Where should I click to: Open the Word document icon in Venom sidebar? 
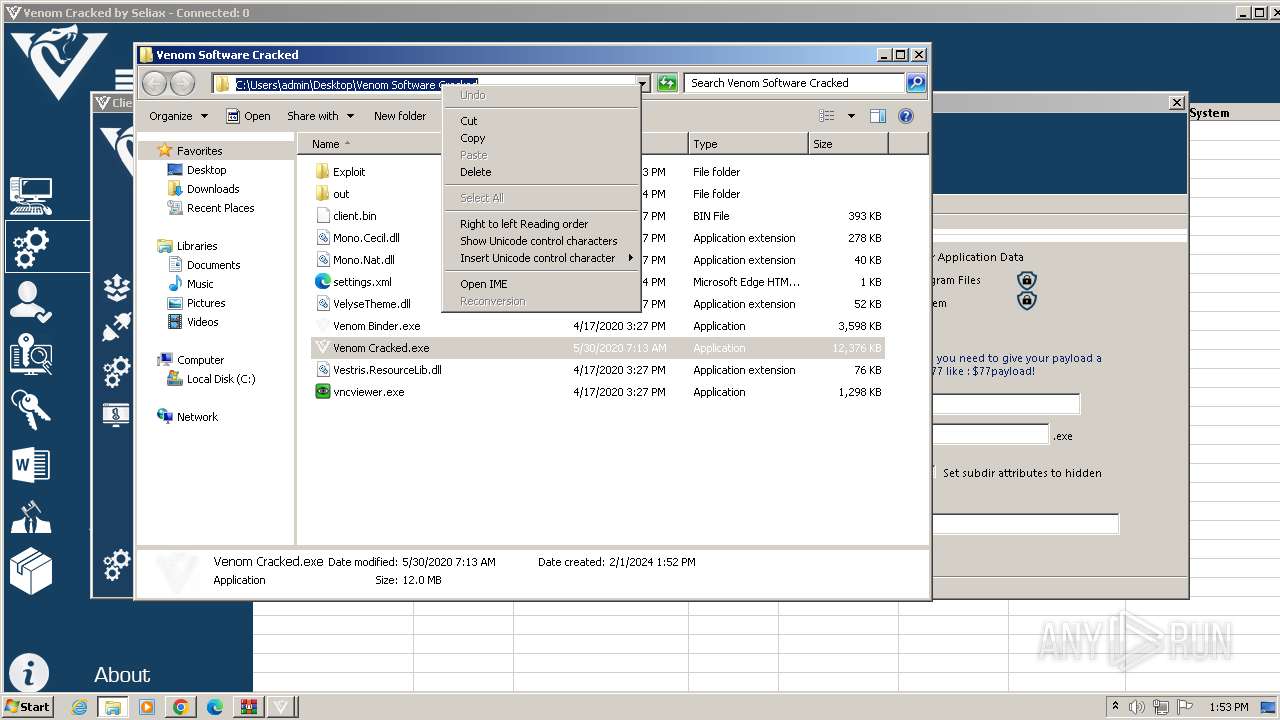click(x=30, y=464)
